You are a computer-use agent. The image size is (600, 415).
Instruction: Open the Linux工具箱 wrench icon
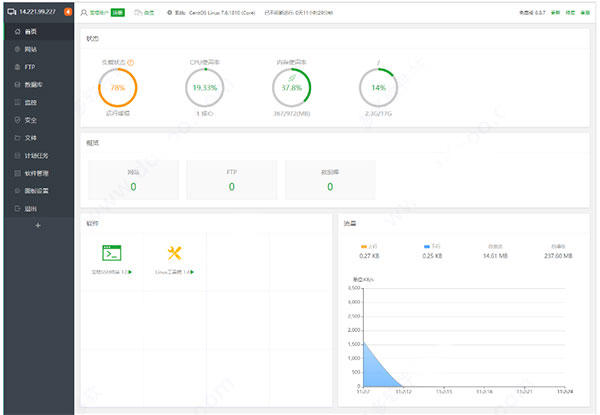tap(174, 252)
